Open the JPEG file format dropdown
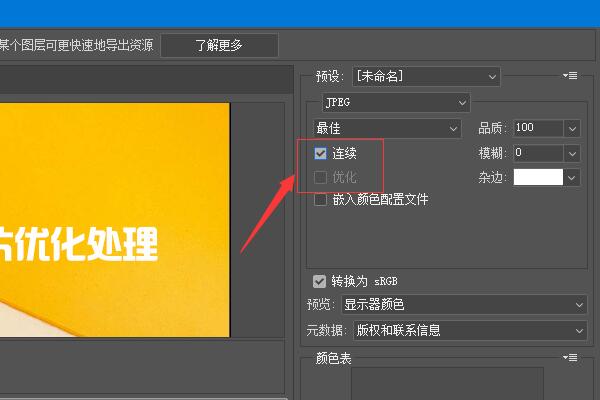Viewport: 600px width, 400px height. point(396,103)
